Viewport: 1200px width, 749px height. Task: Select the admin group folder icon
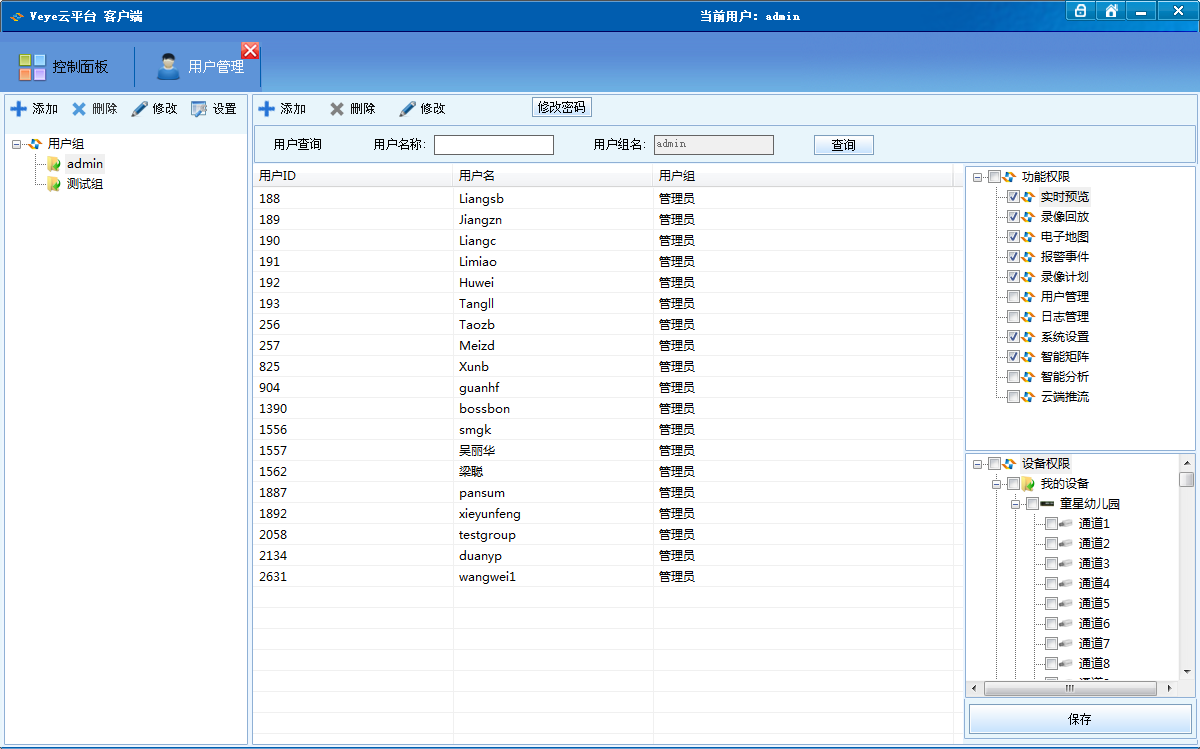[x=54, y=164]
